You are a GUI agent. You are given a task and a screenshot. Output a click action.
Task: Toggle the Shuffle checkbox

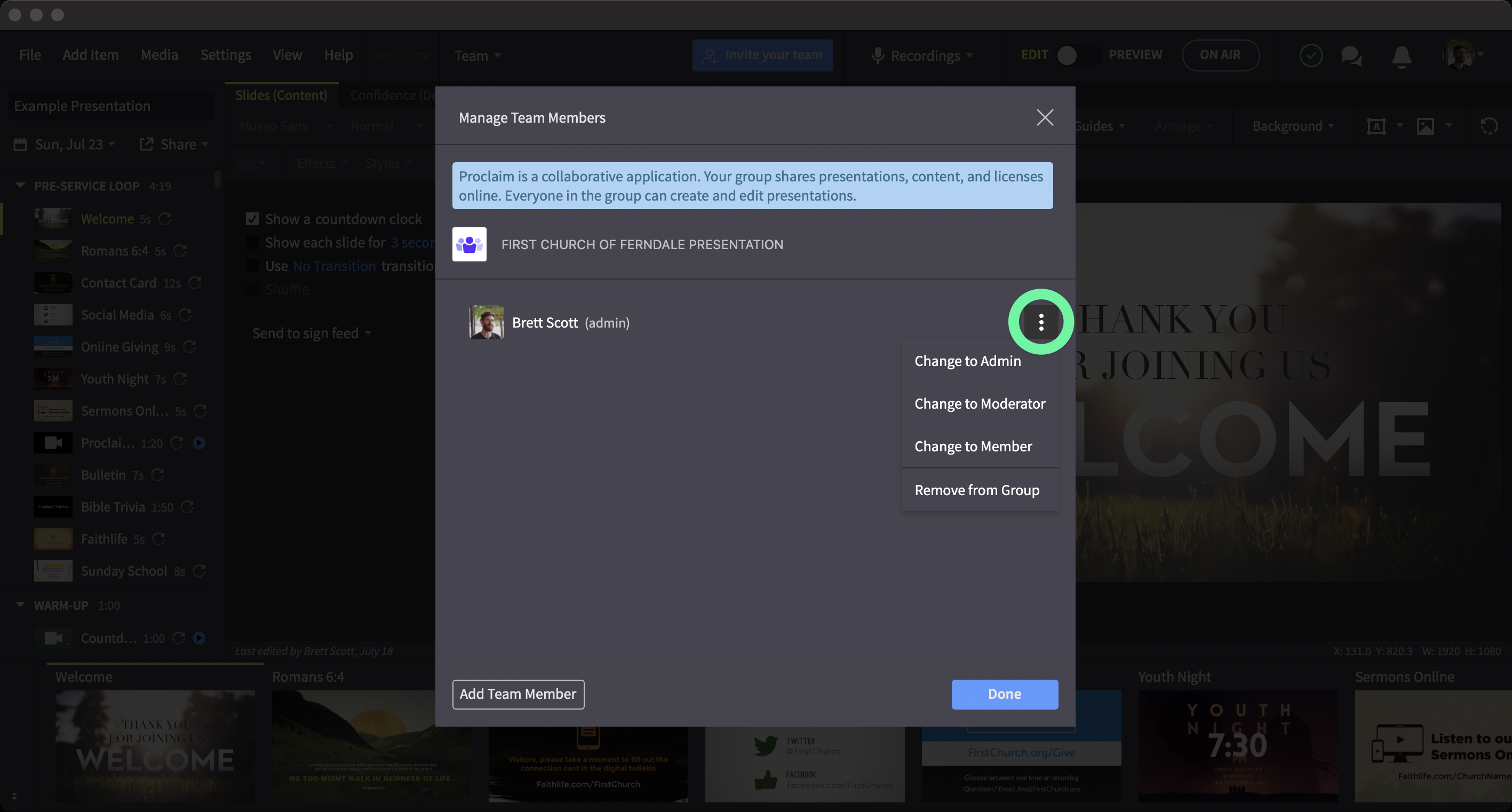pos(252,290)
